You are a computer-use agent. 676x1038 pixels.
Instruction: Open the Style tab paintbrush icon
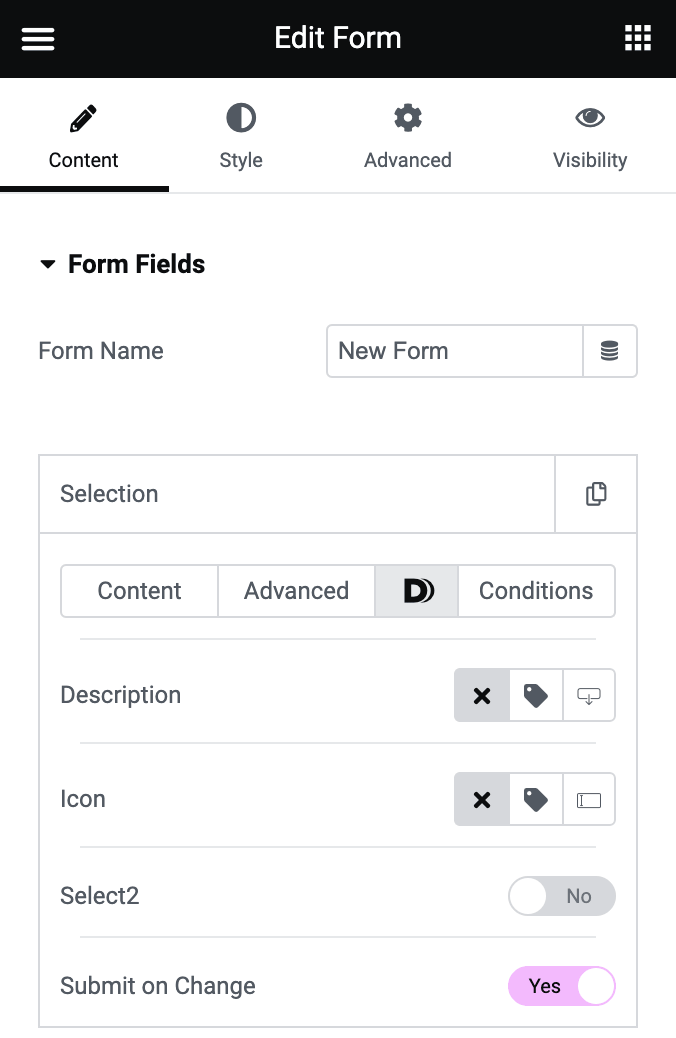click(x=241, y=117)
